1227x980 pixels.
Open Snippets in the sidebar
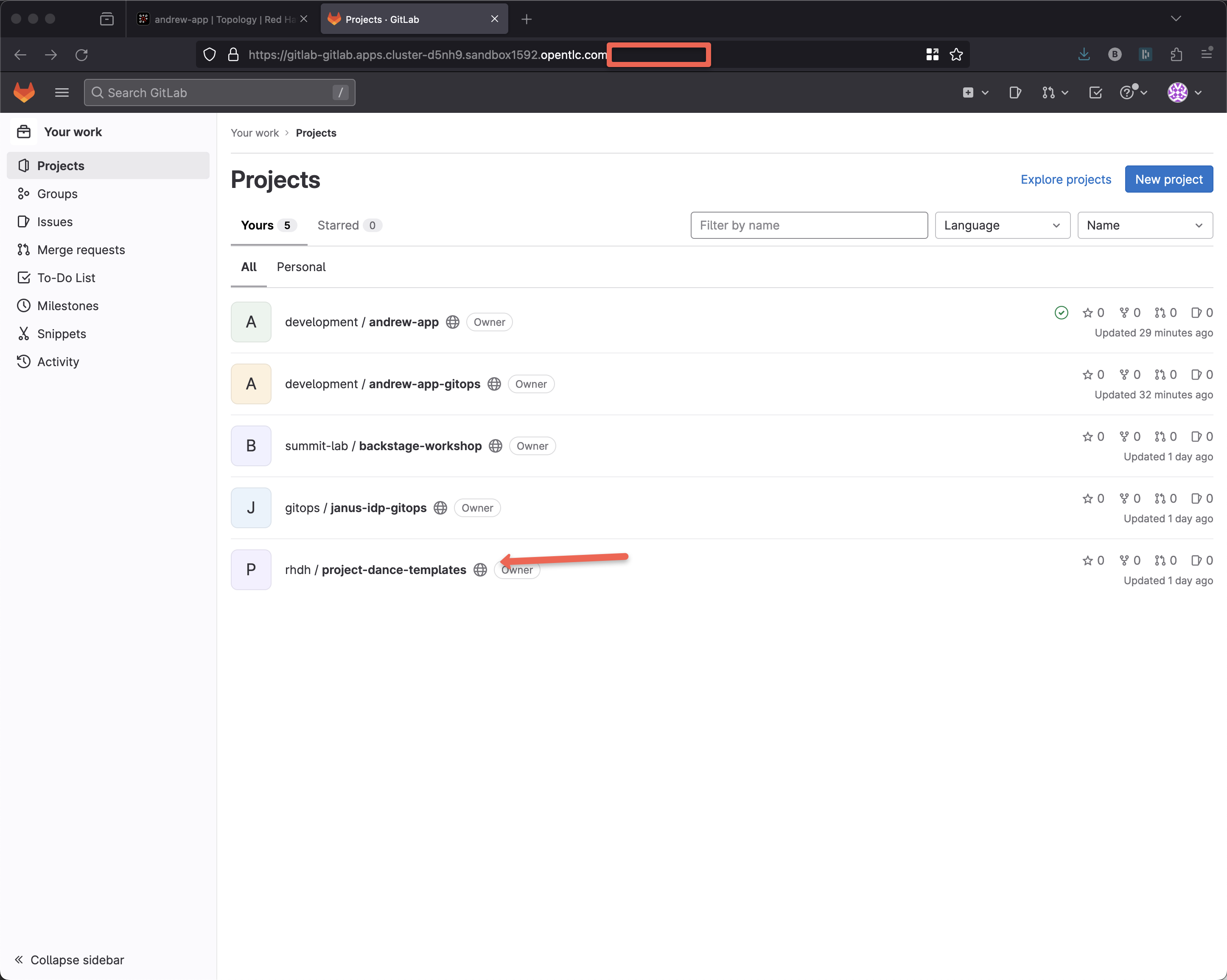[62, 333]
